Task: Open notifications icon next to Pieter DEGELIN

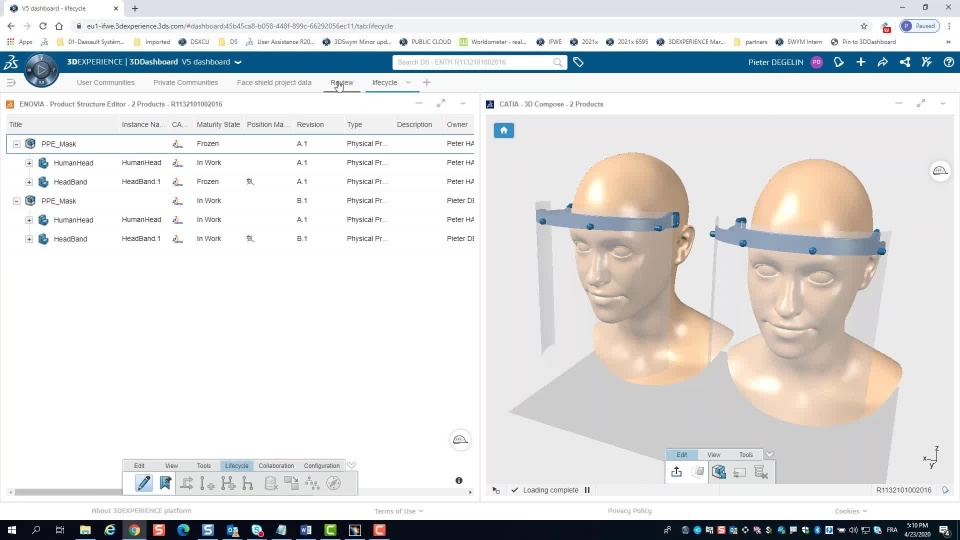Action: [839, 62]
